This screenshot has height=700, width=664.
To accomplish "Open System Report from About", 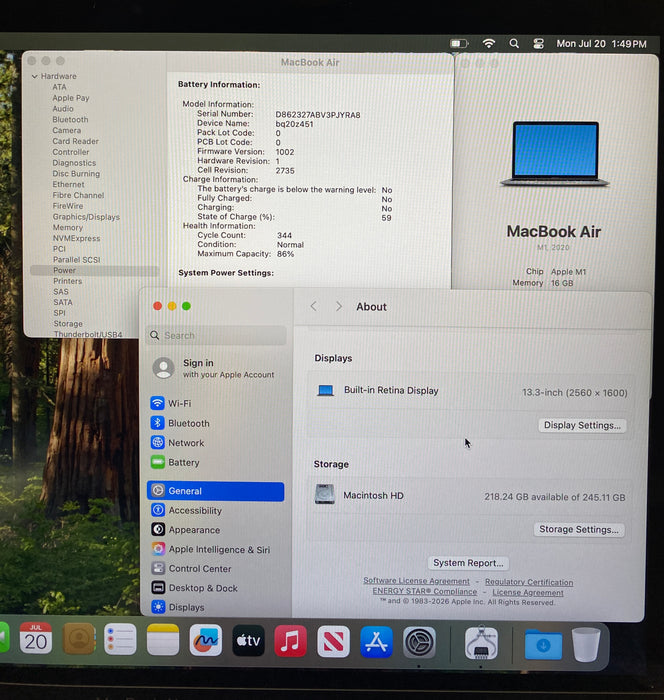I will click(468, 563).
